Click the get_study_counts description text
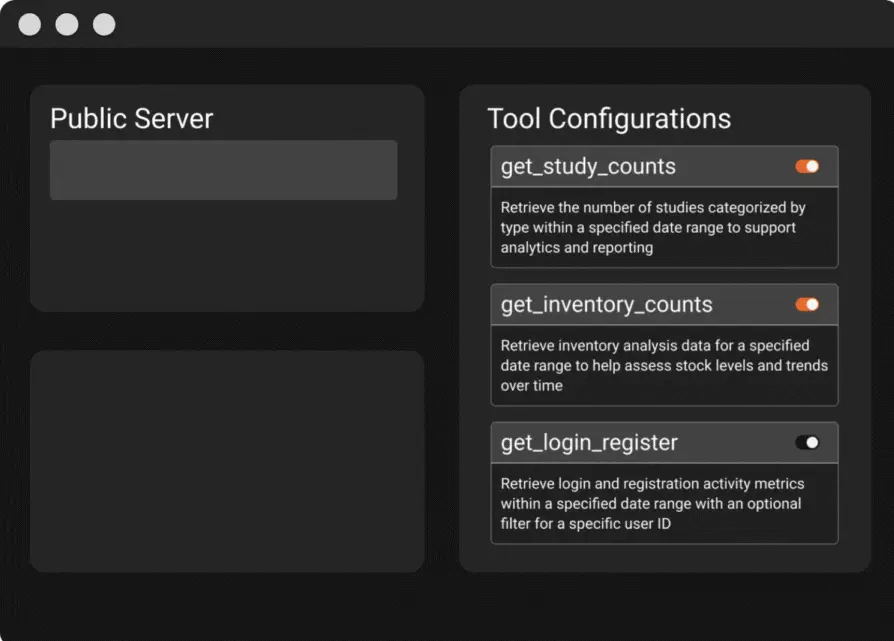The width and height of the screenshot is (894, 641). (653, 228)
